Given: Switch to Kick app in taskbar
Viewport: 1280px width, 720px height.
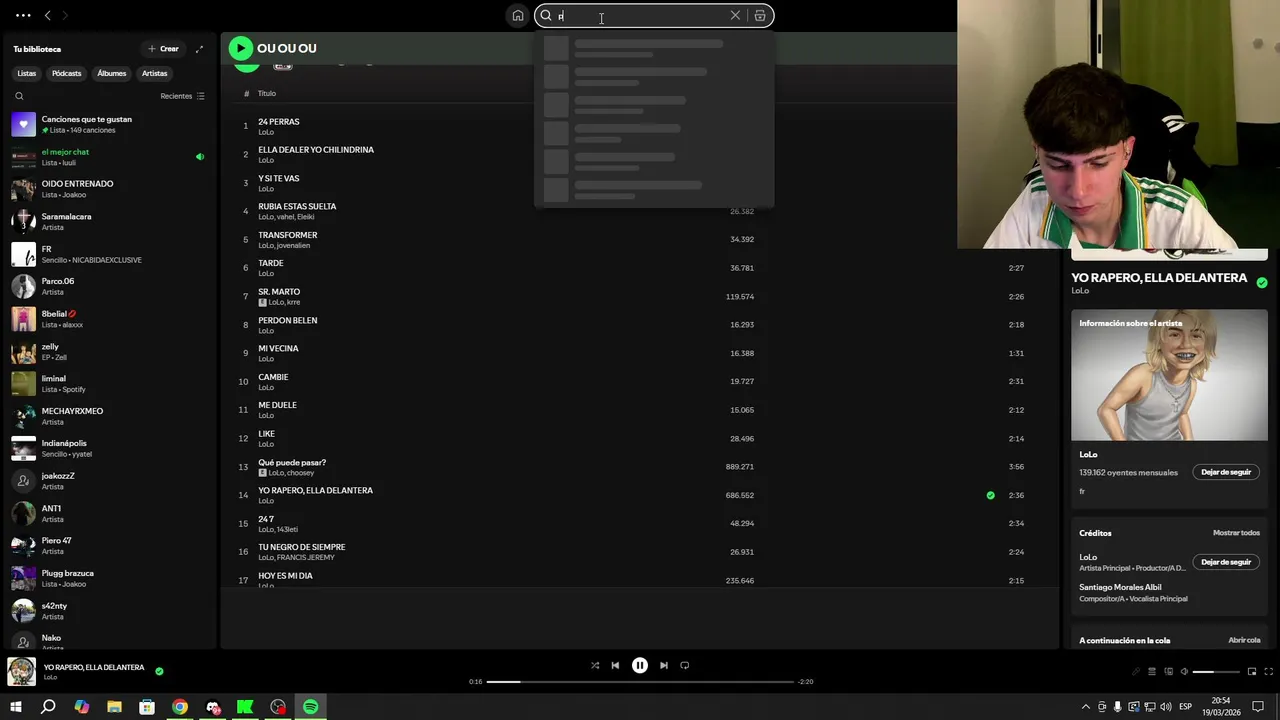Looking at the screenshot, I should coord(245,707).
